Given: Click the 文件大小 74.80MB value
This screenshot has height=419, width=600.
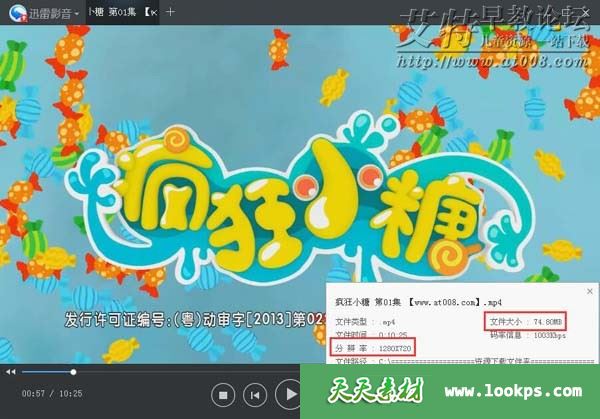Looking at the screenshot, I should (525, 321).
